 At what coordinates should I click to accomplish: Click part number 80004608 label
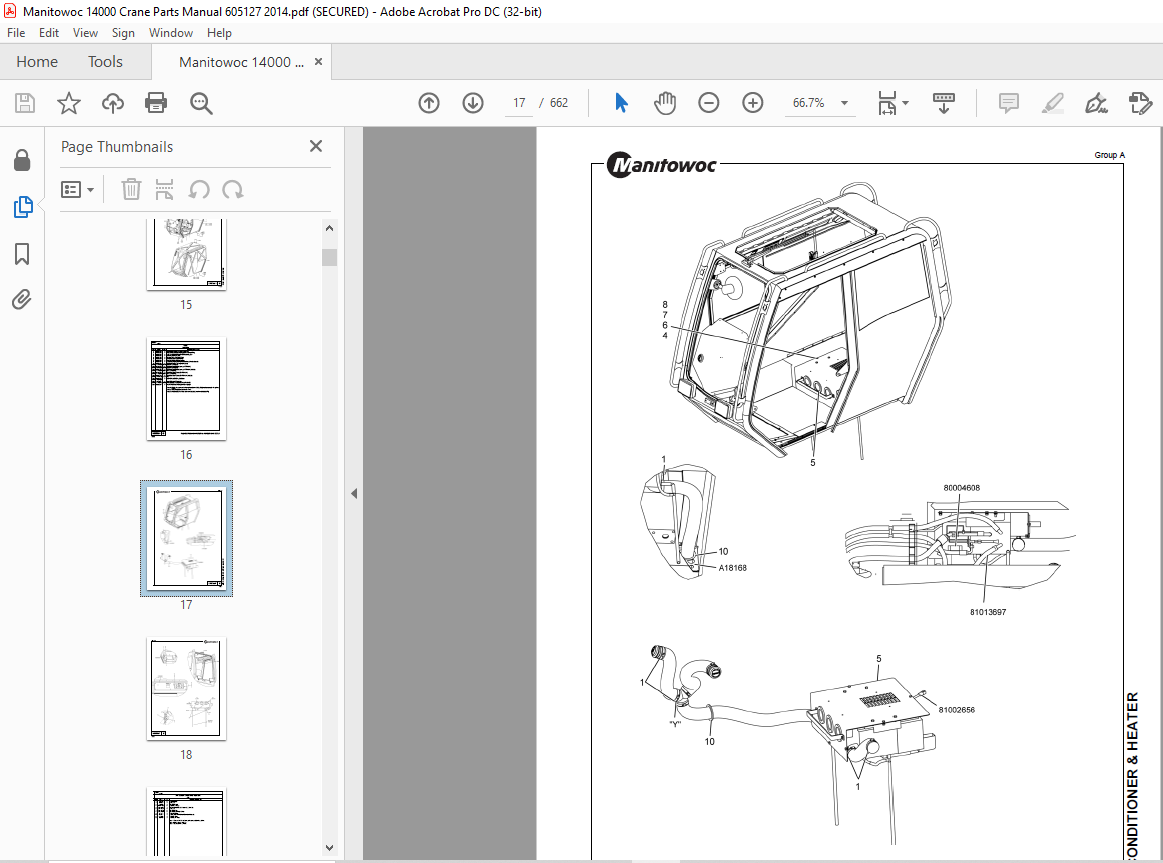click(x=962, y=488)
